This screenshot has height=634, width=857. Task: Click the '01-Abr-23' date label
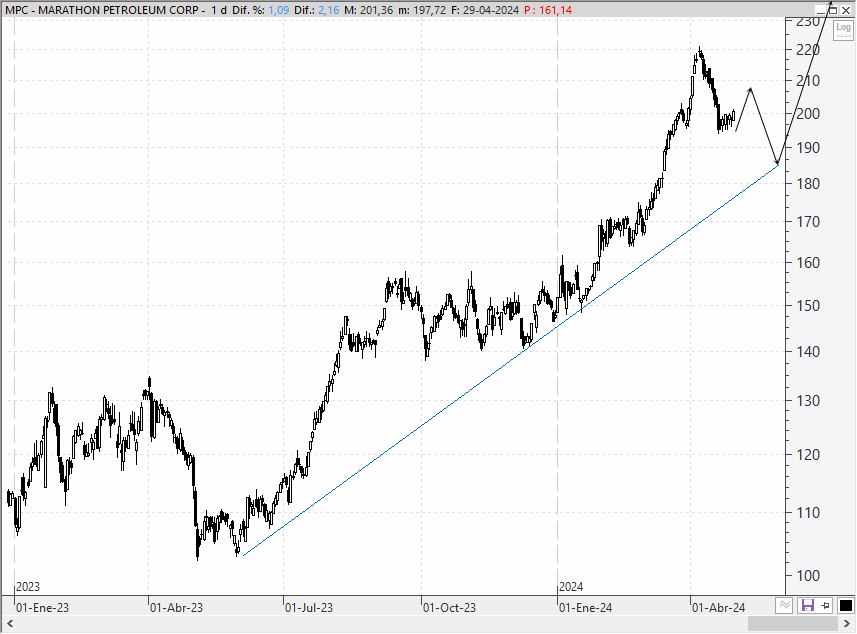coord(176,608)
